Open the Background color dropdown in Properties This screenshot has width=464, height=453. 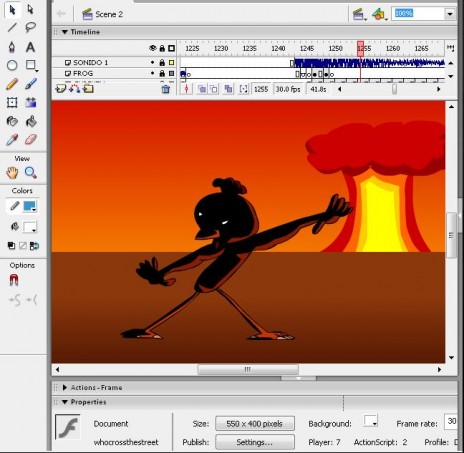click(x=370, y=421)
